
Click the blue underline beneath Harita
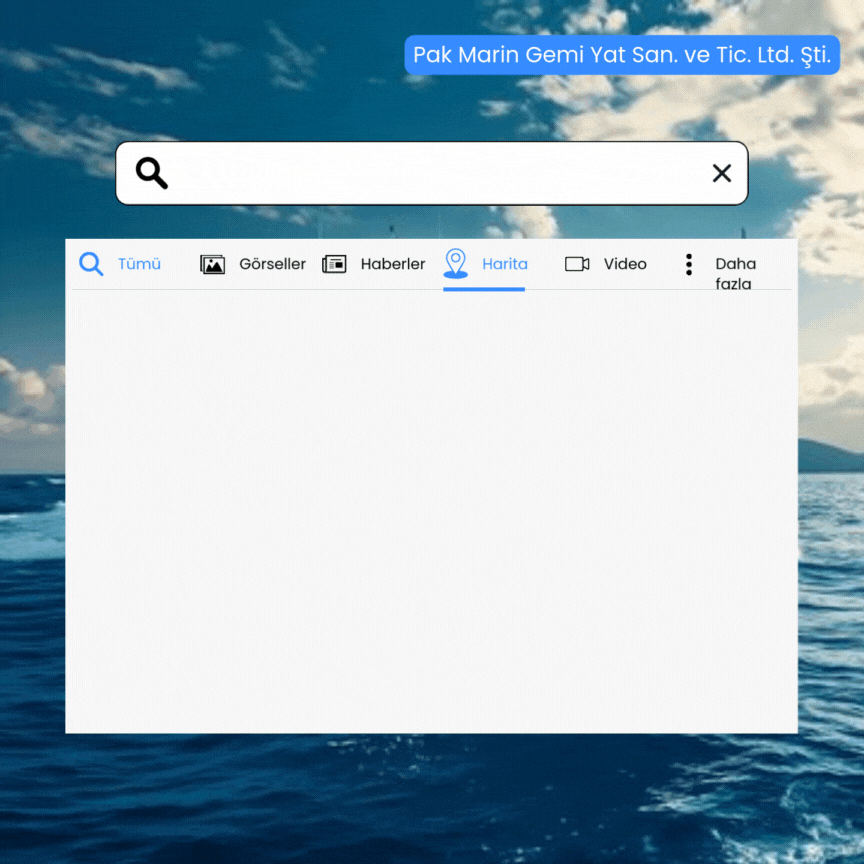tap(484, 289)
